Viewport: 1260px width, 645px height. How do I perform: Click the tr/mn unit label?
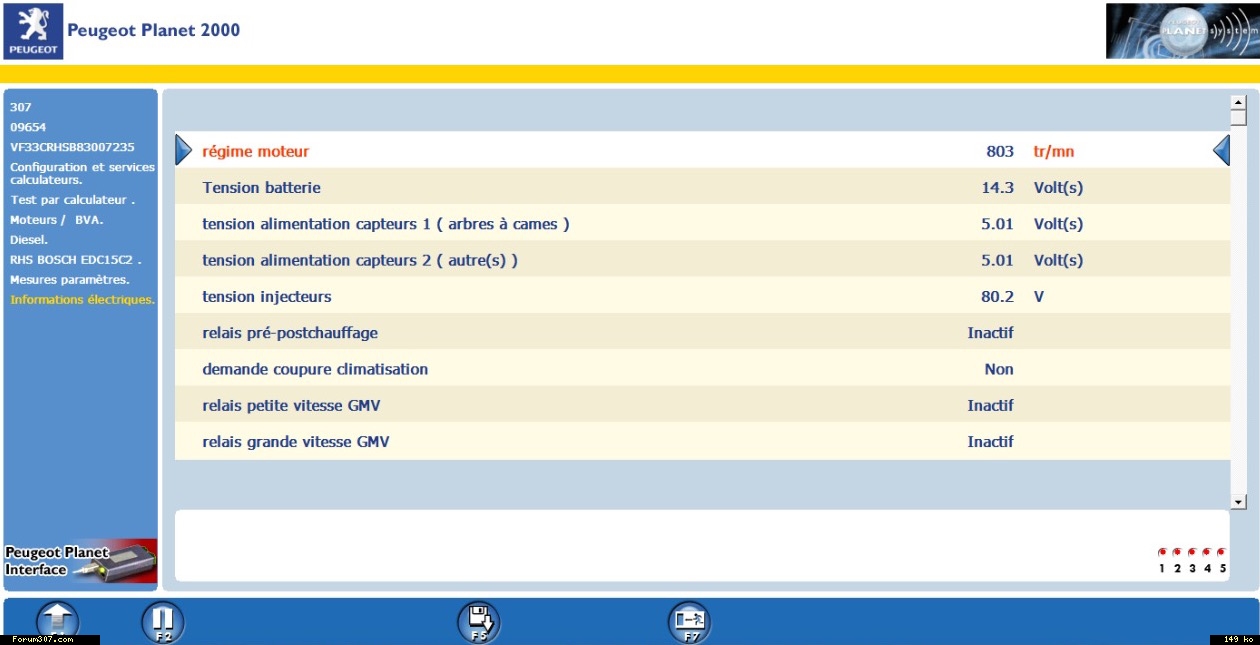click(1054, 152)
